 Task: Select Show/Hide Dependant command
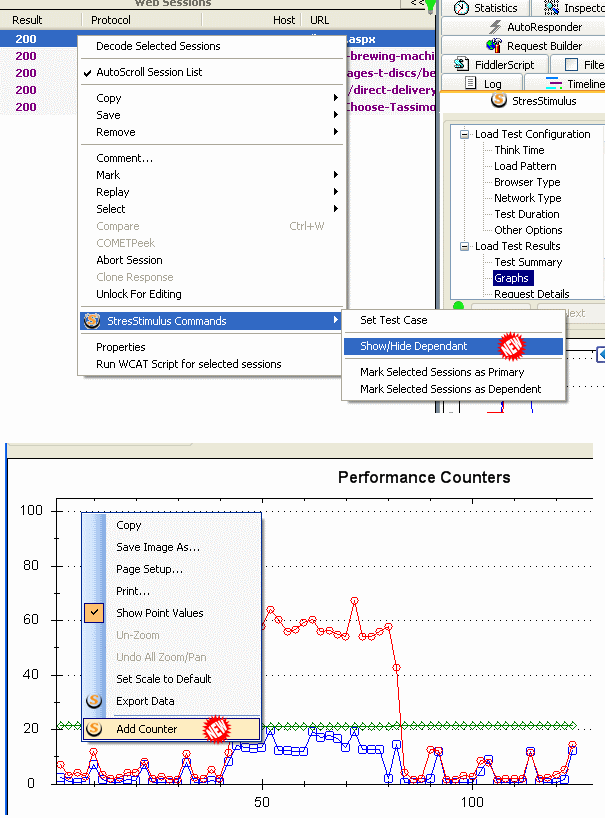tap(414, 346)
